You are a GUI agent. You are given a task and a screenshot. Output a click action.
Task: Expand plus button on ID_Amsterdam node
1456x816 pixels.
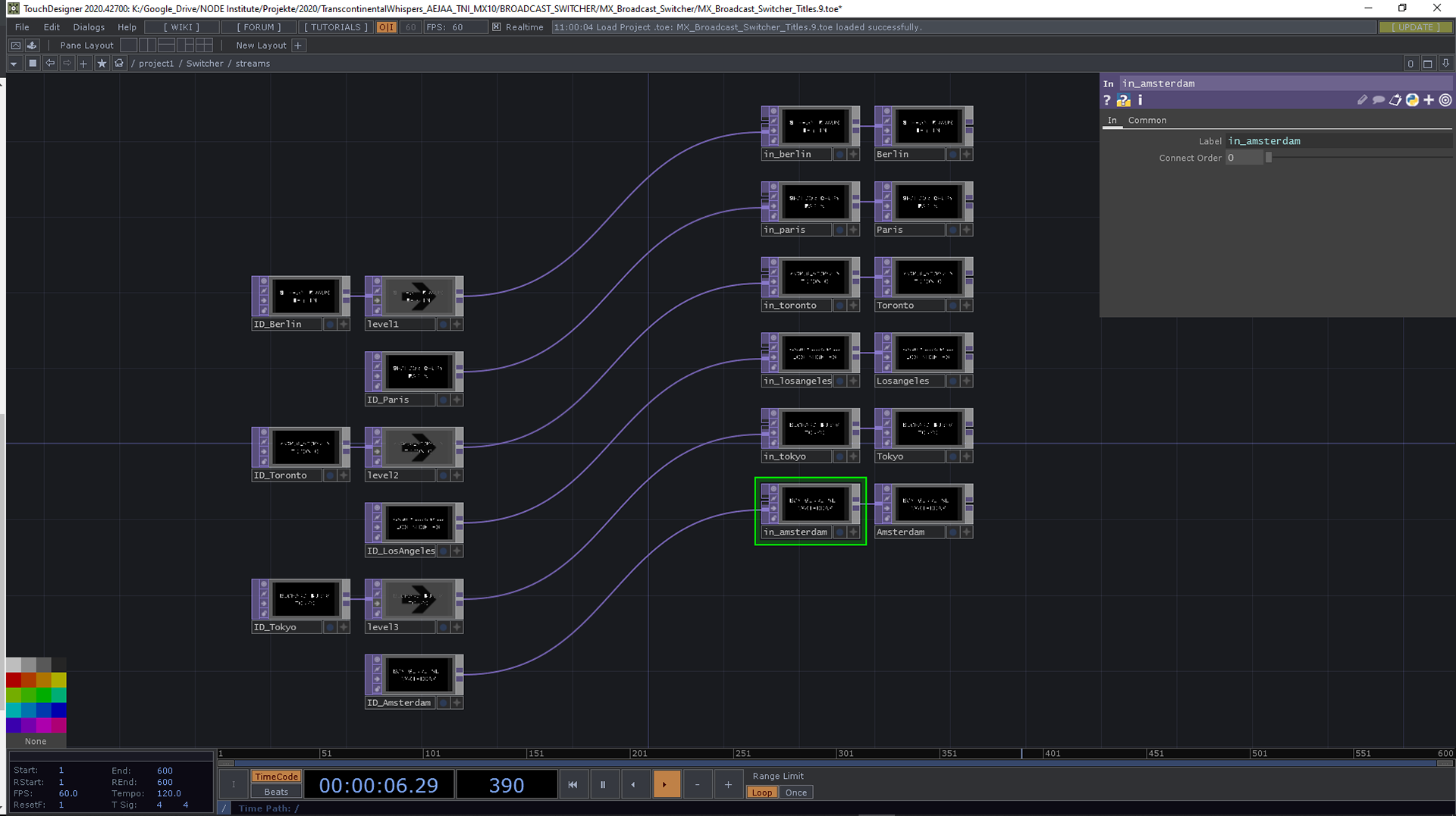click(457, 703)
